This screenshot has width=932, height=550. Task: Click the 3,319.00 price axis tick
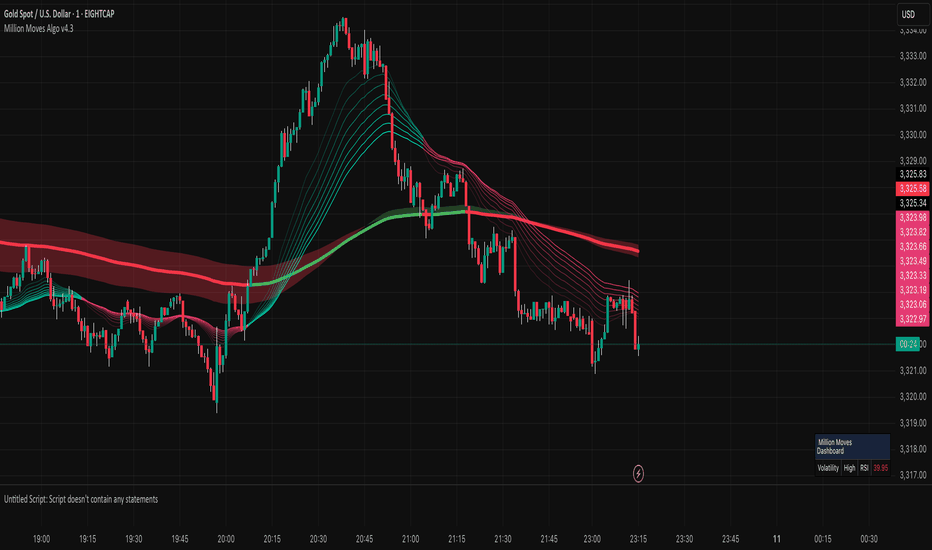(x=913, y=423)
